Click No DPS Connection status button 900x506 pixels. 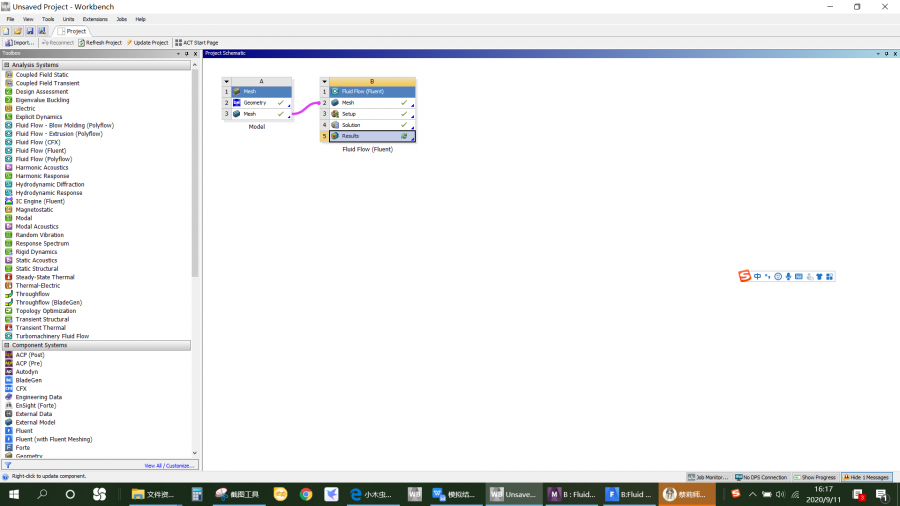click(761, 477)
